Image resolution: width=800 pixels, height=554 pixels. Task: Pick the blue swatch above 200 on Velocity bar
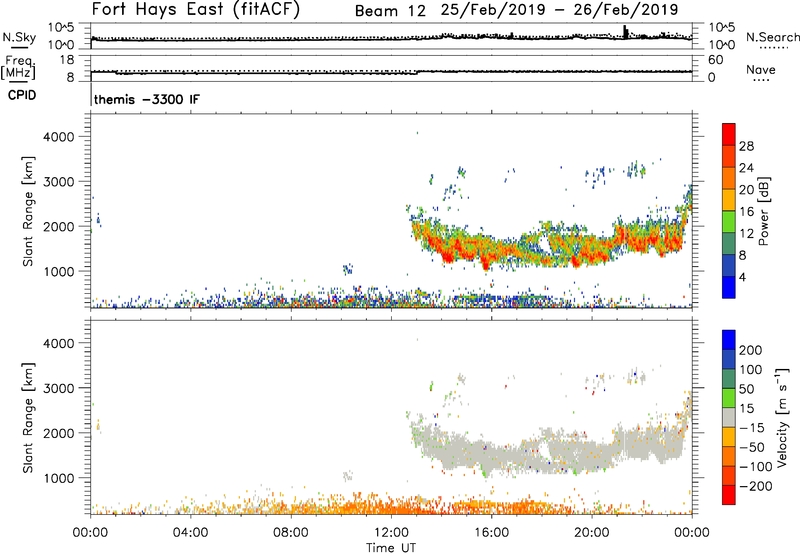click(729, 340)
